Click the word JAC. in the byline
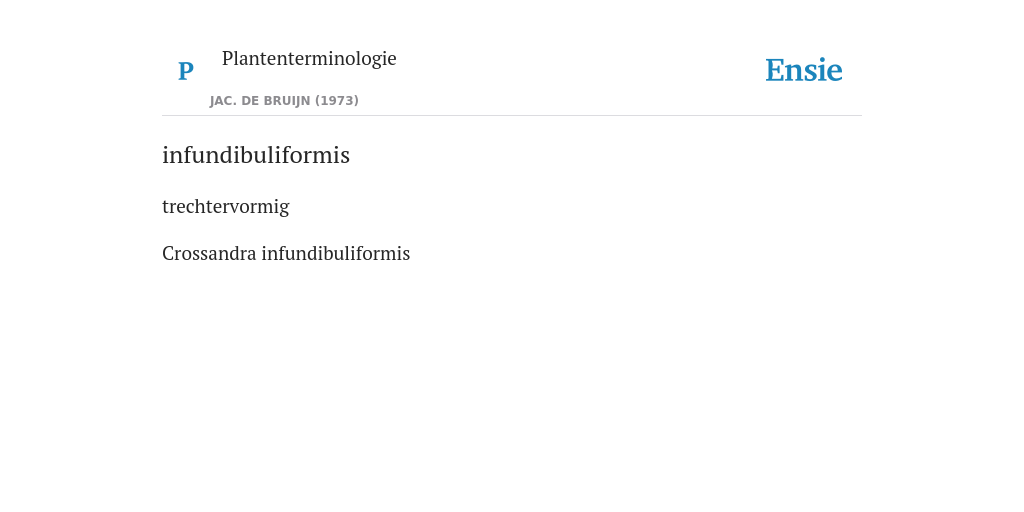 pyautogui.click(x=224, y=101)
